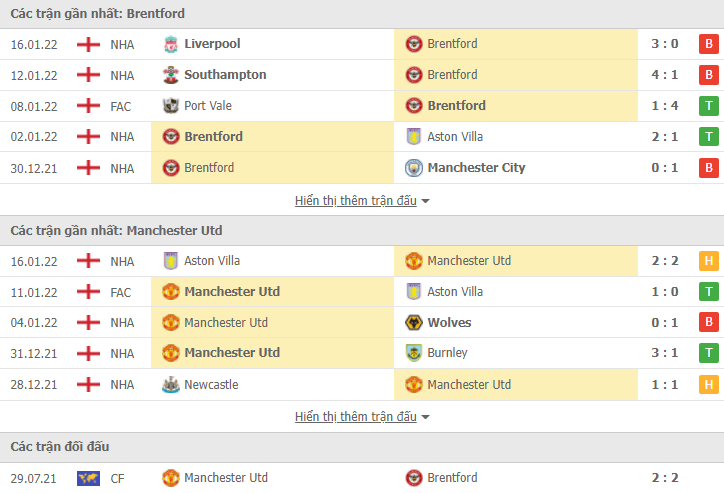Click the orange H badge on Newcastle row
Image resolution: width=724 pixels, height=493 pixels.
(x=708, y=385)
